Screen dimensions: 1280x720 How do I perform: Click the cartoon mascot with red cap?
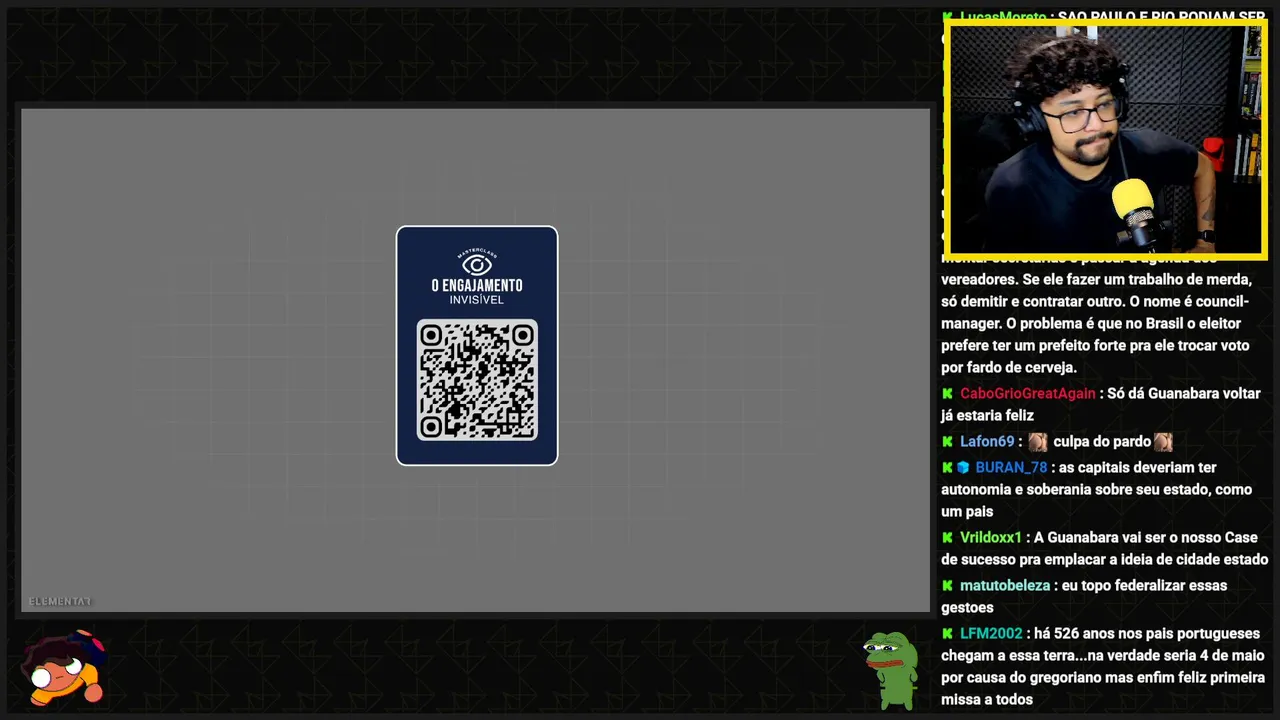point(65,668)
